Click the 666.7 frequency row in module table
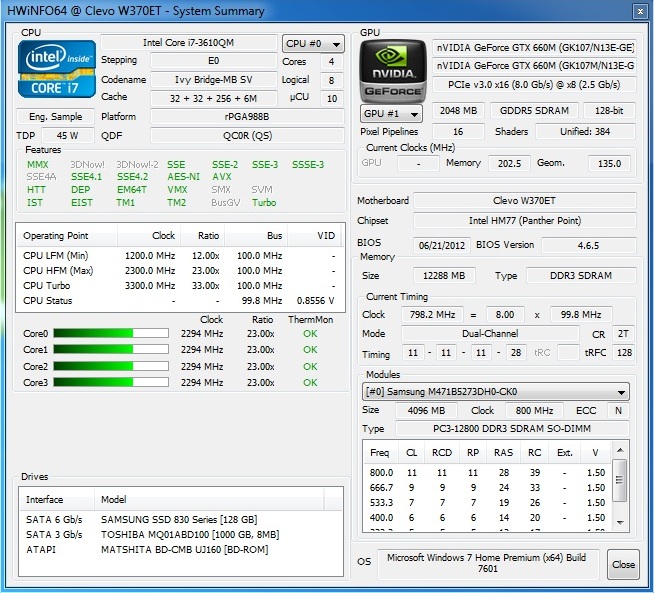 pos(487,487)
